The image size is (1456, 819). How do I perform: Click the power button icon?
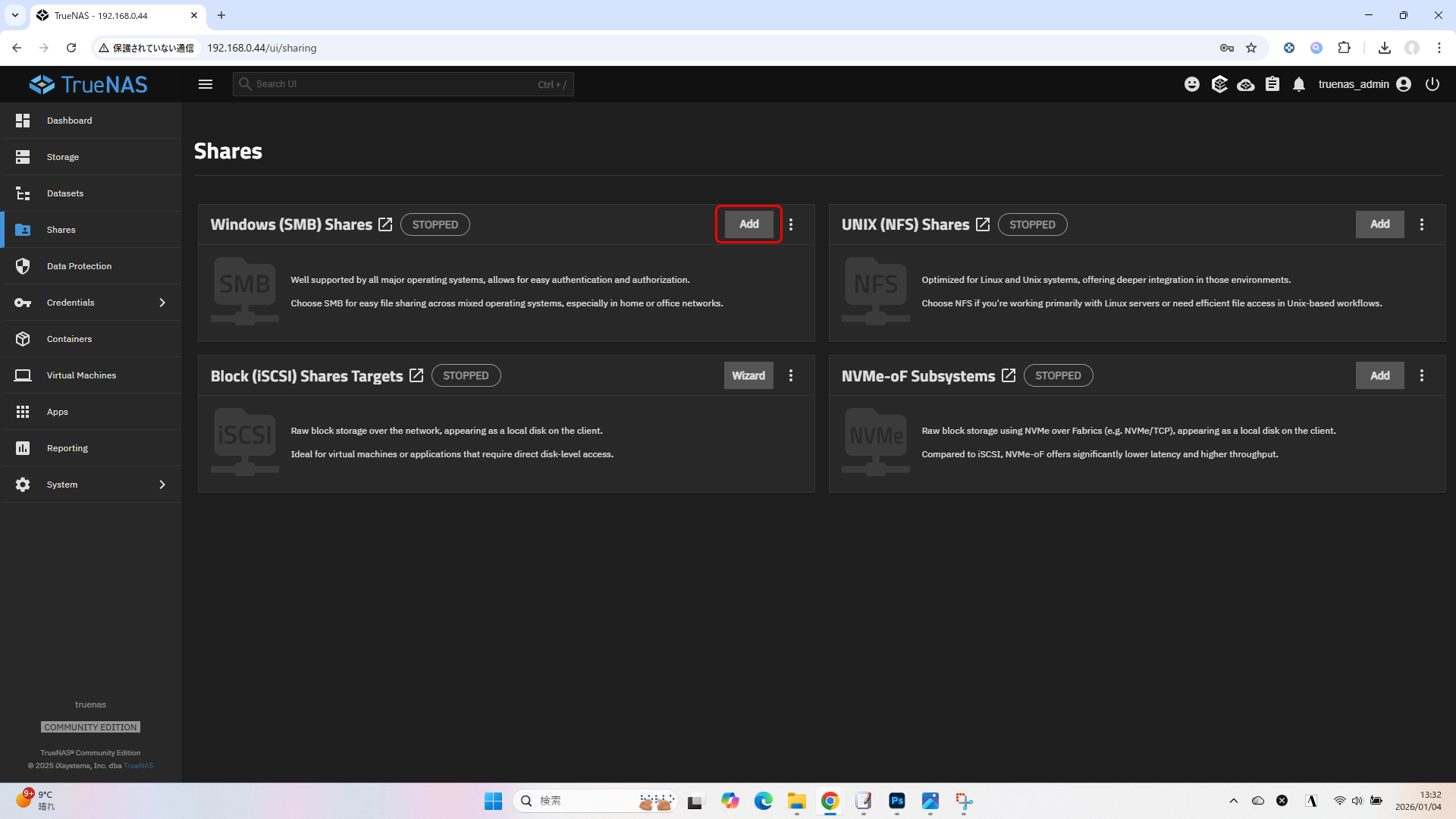coord(1432,84)
